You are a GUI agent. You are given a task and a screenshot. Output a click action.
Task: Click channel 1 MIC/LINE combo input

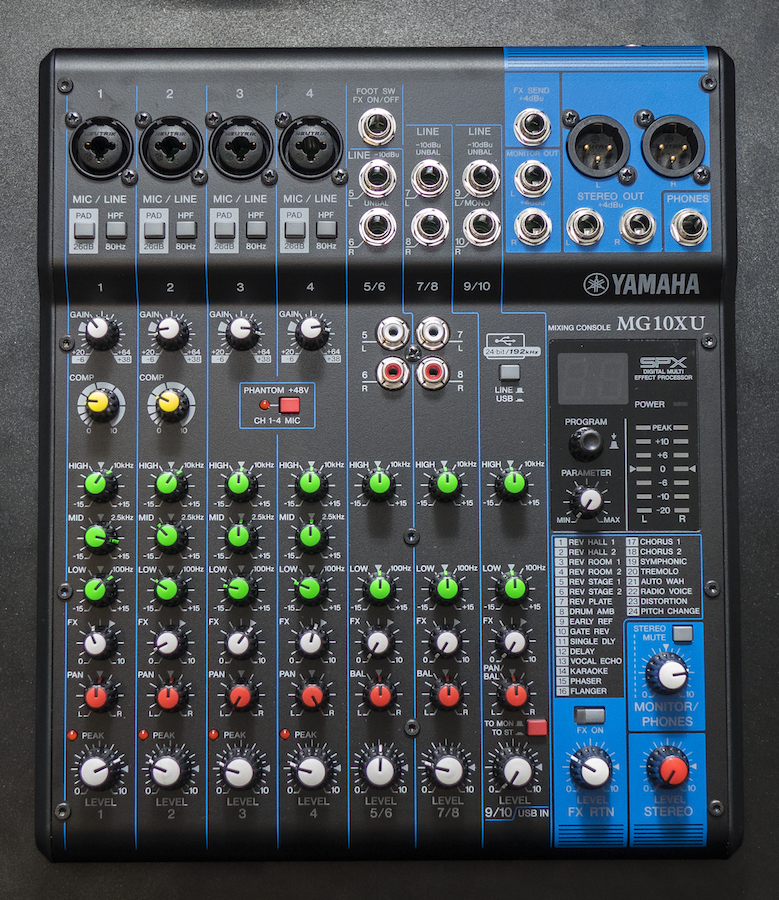click(x=100, y=147)
